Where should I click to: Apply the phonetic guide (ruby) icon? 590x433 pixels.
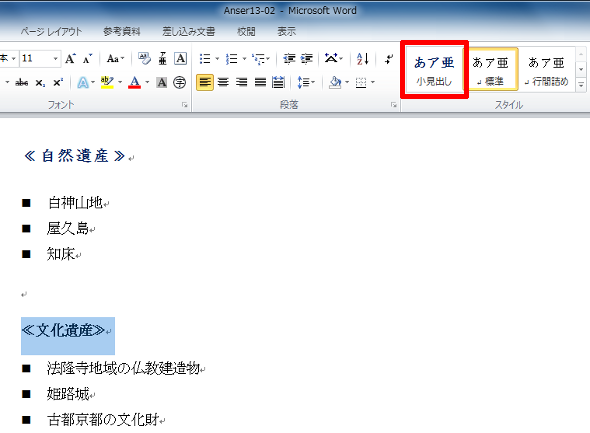[162, 59]
